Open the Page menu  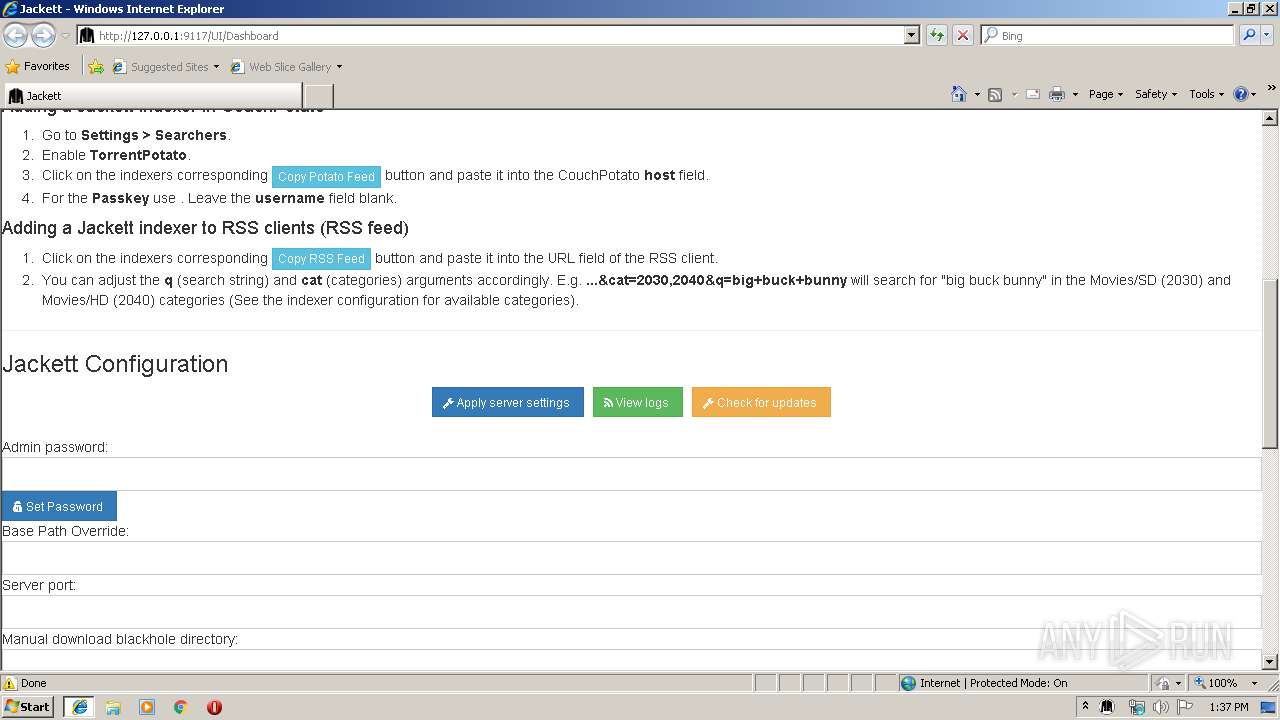pyautogui.click(x=1105, y=94)
